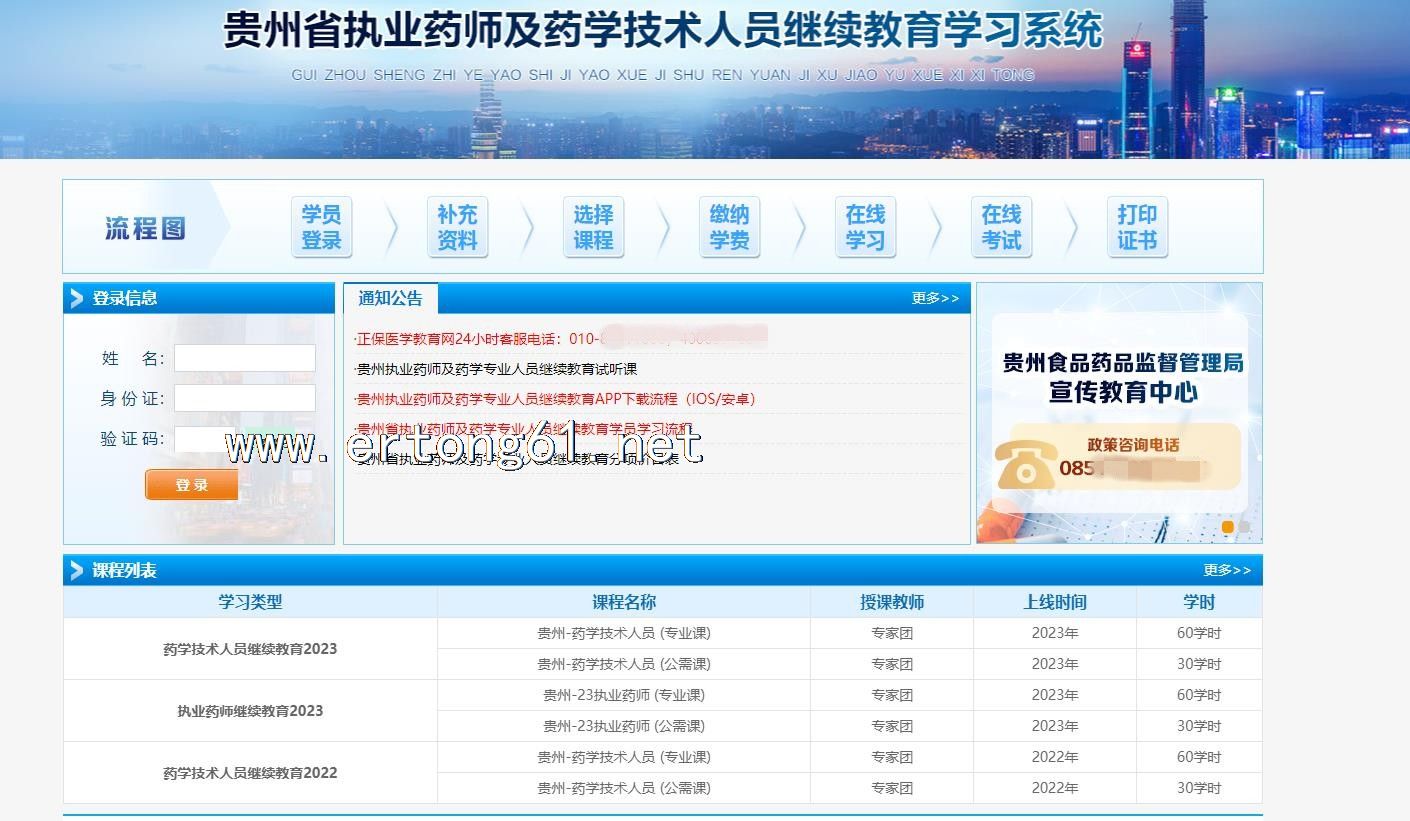Open the 打印证书 step icon
The image size is (1410, 821).
1137,227
